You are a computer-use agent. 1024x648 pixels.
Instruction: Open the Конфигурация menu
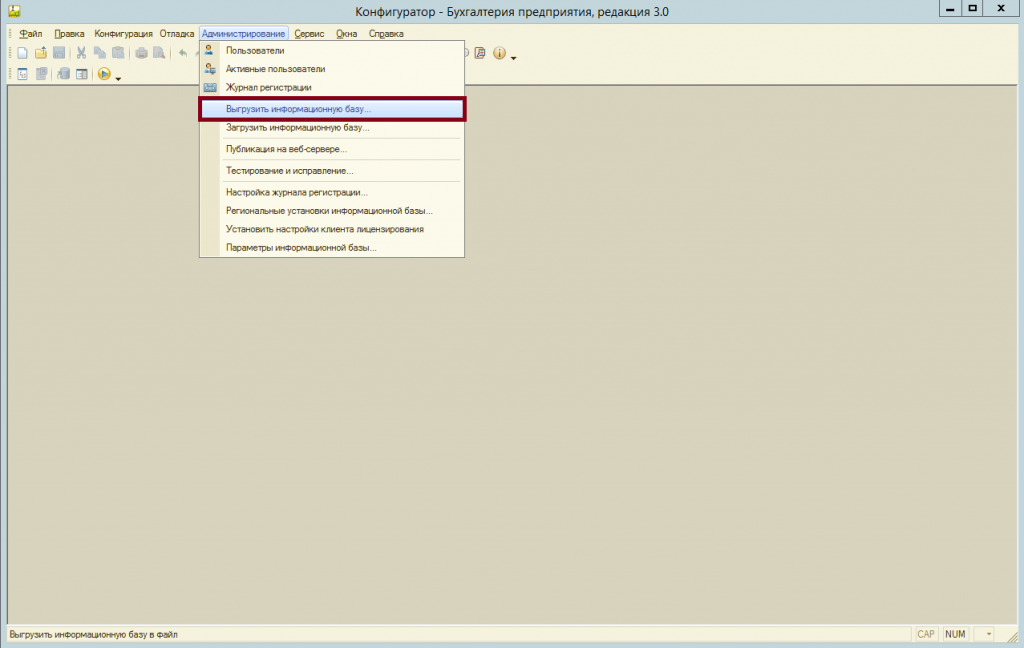123,34
